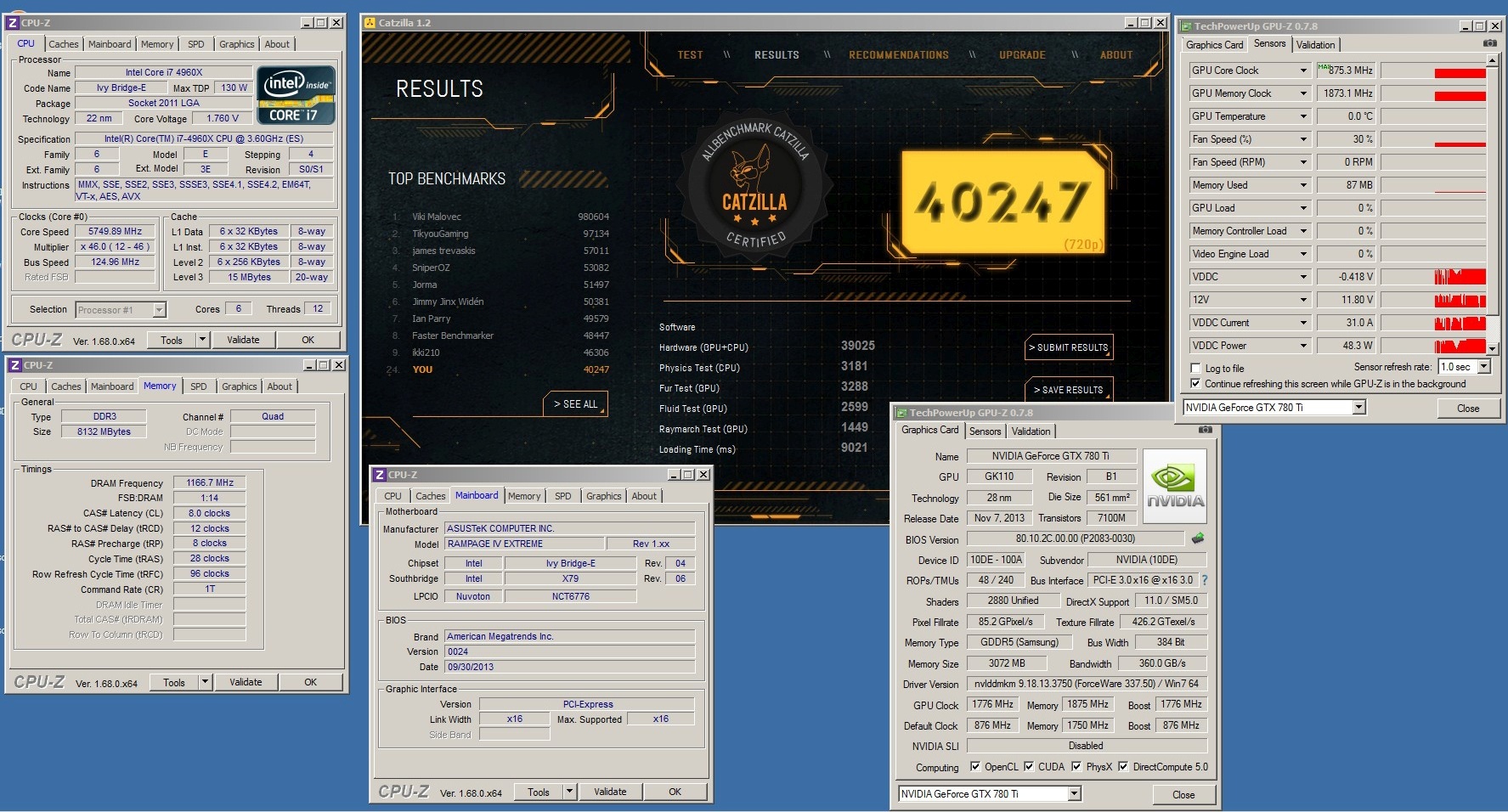Open SPD tab in CPU-Z Memory window
The image size is (1508, 812).
coord(199,386)
